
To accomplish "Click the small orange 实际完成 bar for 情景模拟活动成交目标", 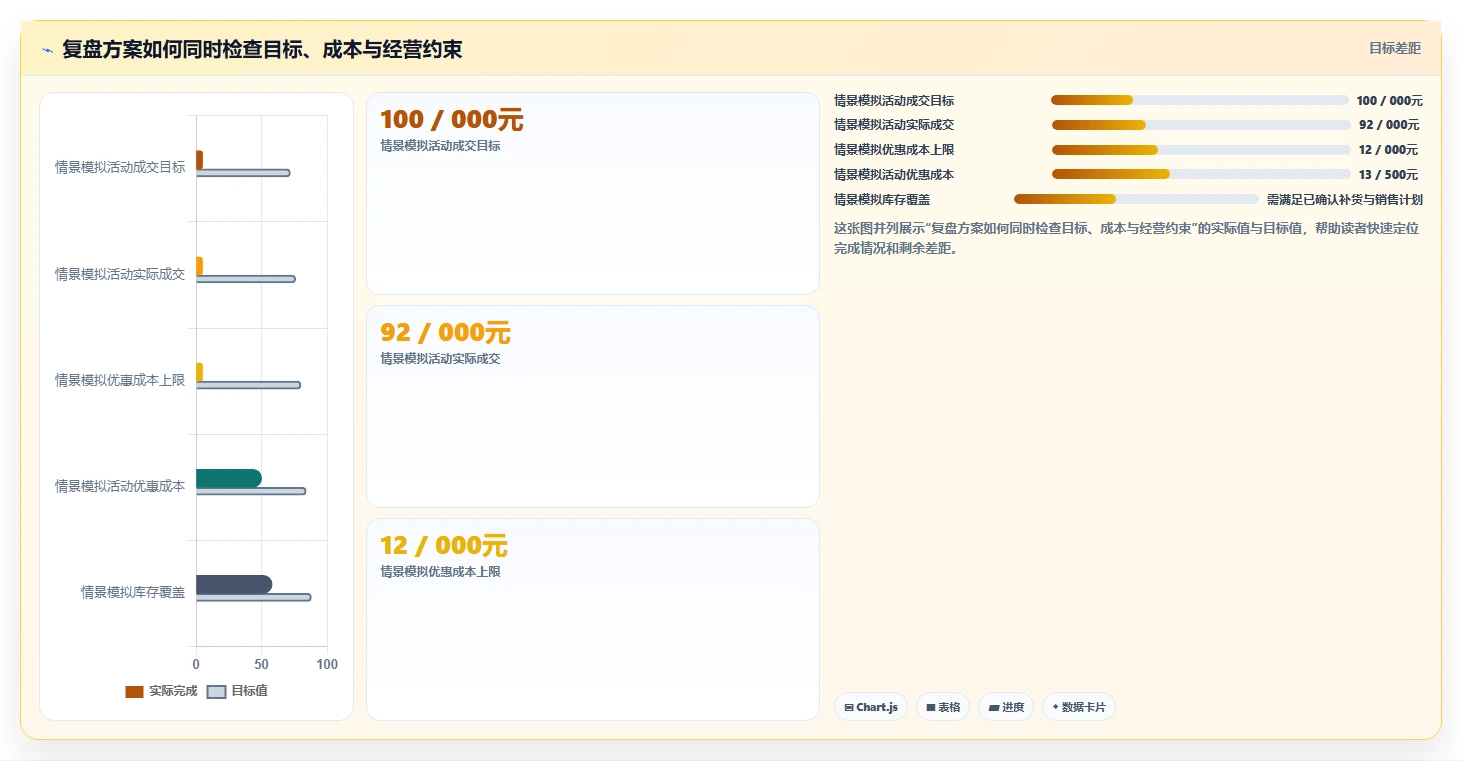I will click(x=200, y=160).
